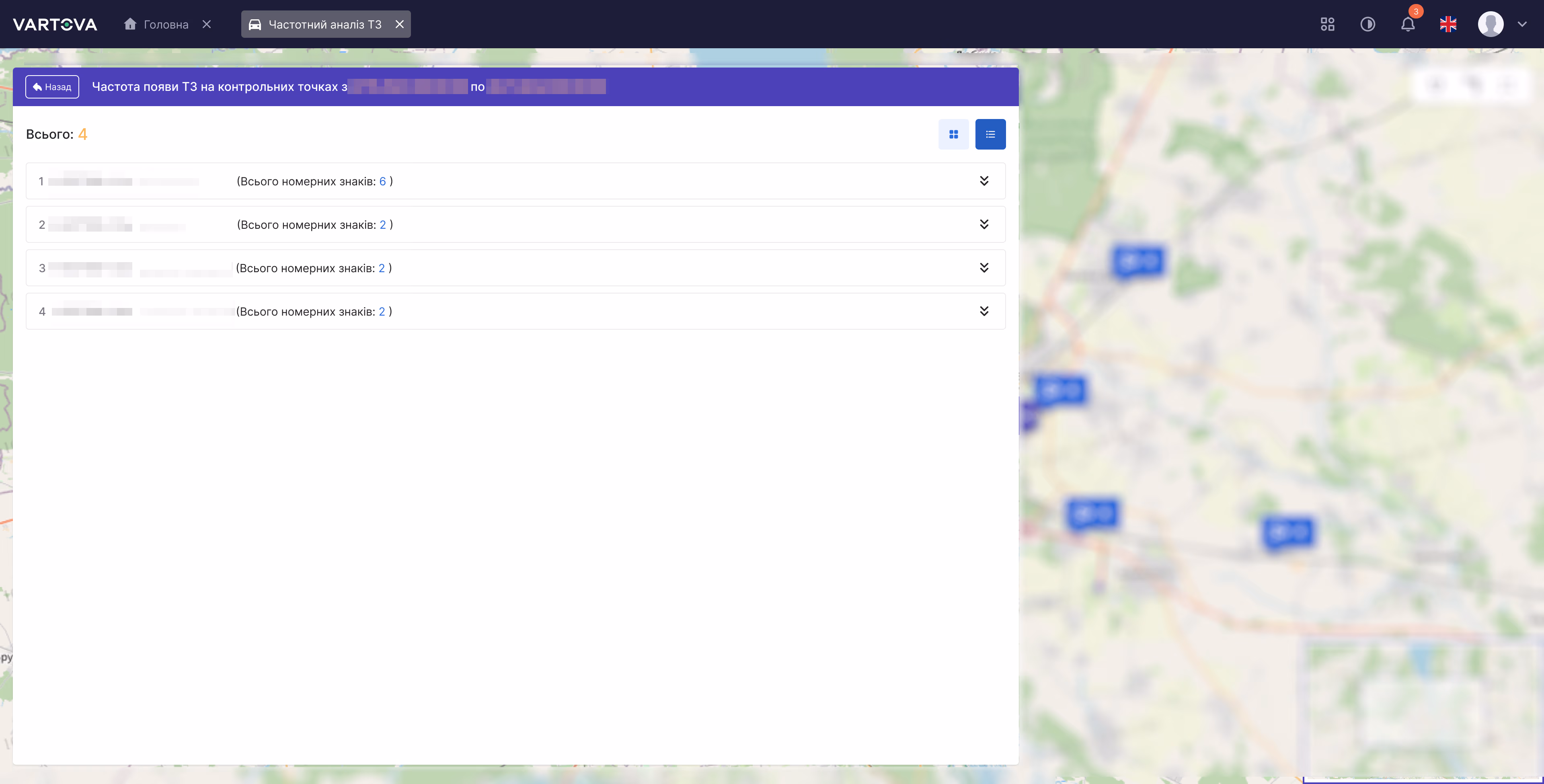Click 'Всього номерних знаків' text in row 4
The width and height of the screenshot is (1544, 784).
(x=314, y=312)
